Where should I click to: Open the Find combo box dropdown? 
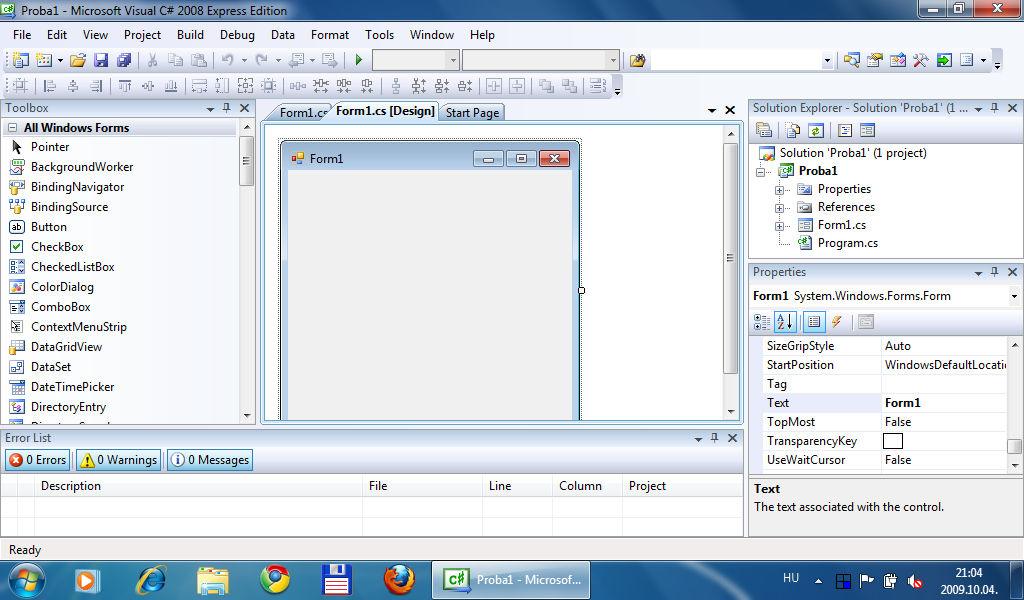click(827, 61)
